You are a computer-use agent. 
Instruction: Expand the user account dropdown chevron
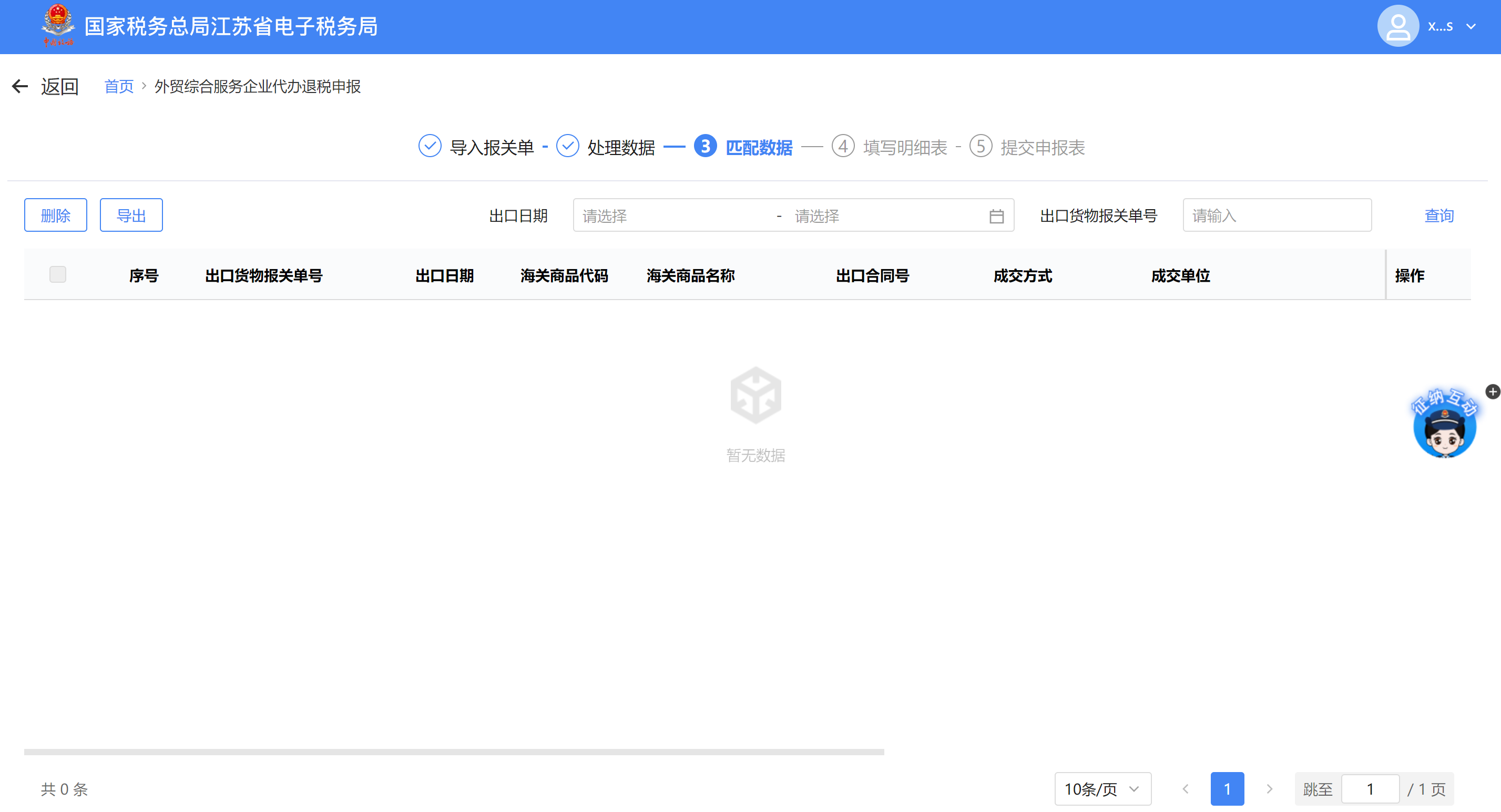[x=1471, y=27]
